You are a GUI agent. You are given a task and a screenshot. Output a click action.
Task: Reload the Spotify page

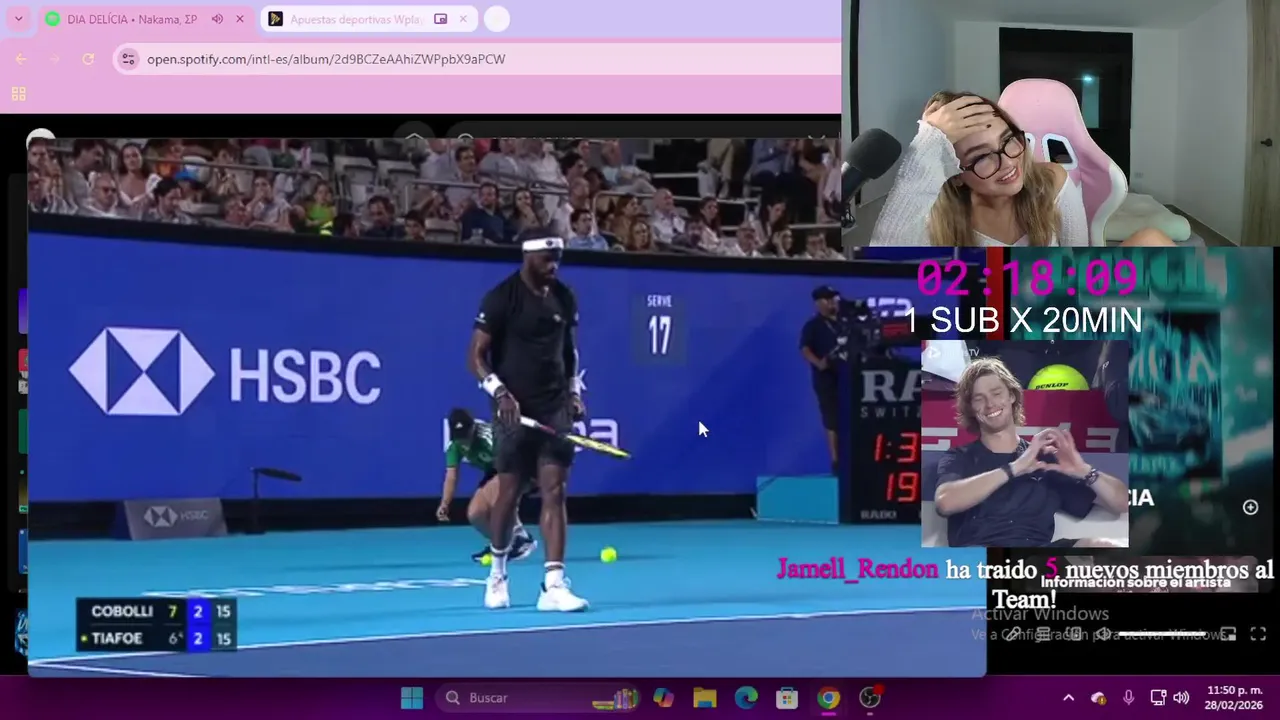point(88,59)
